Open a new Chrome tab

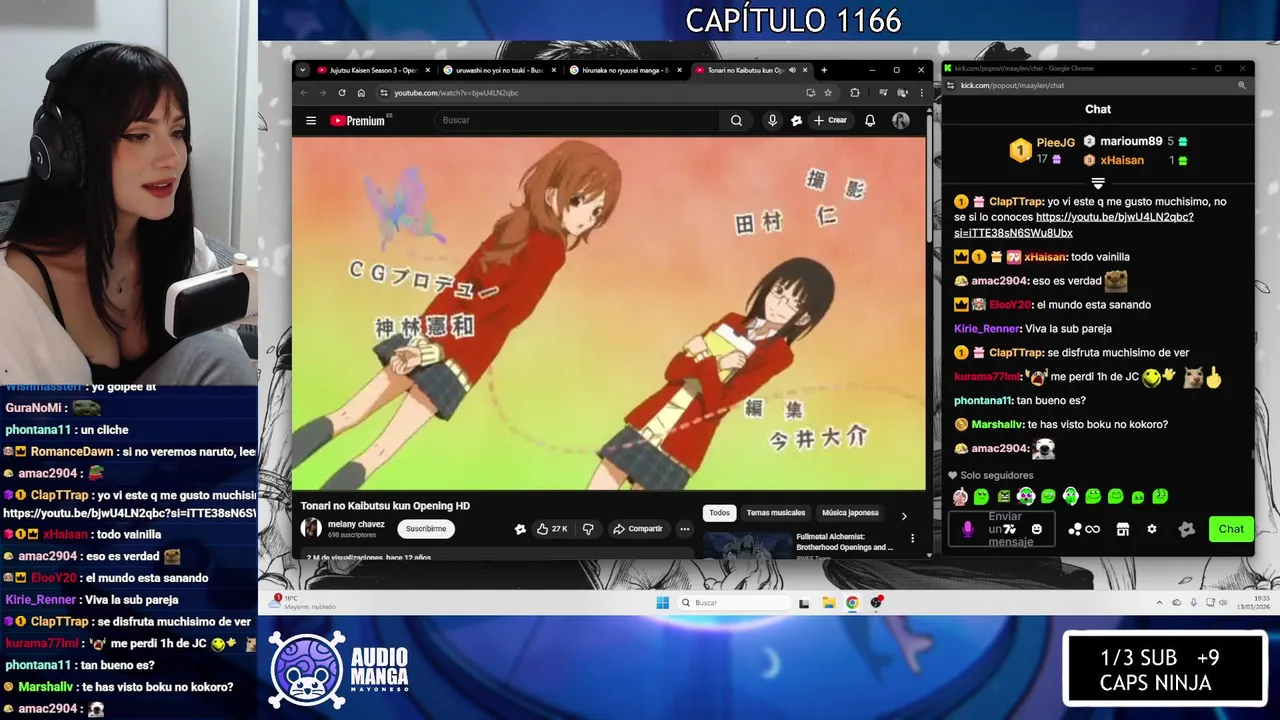824,70
